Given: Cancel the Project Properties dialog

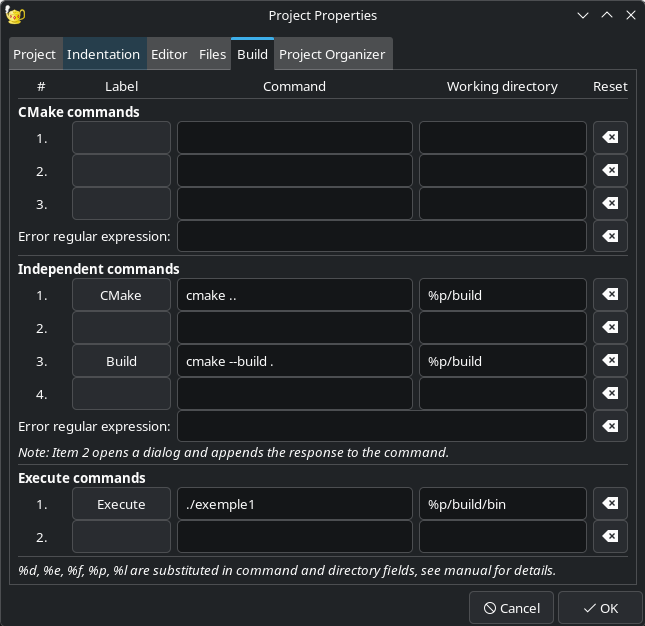Looking at the screenshot, I should pyautogui.click(x=512, y=608).
